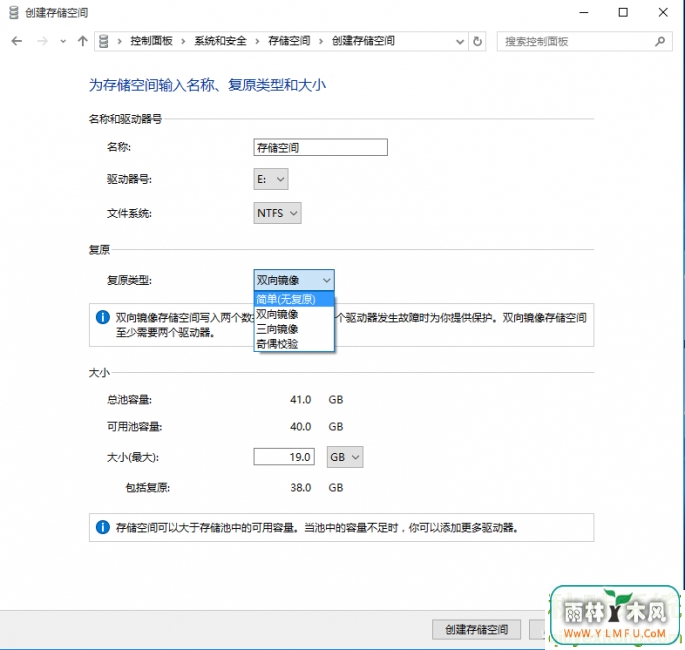
Task: Open the 文件系统 NTFS dropdown
Action: [277, 213]
